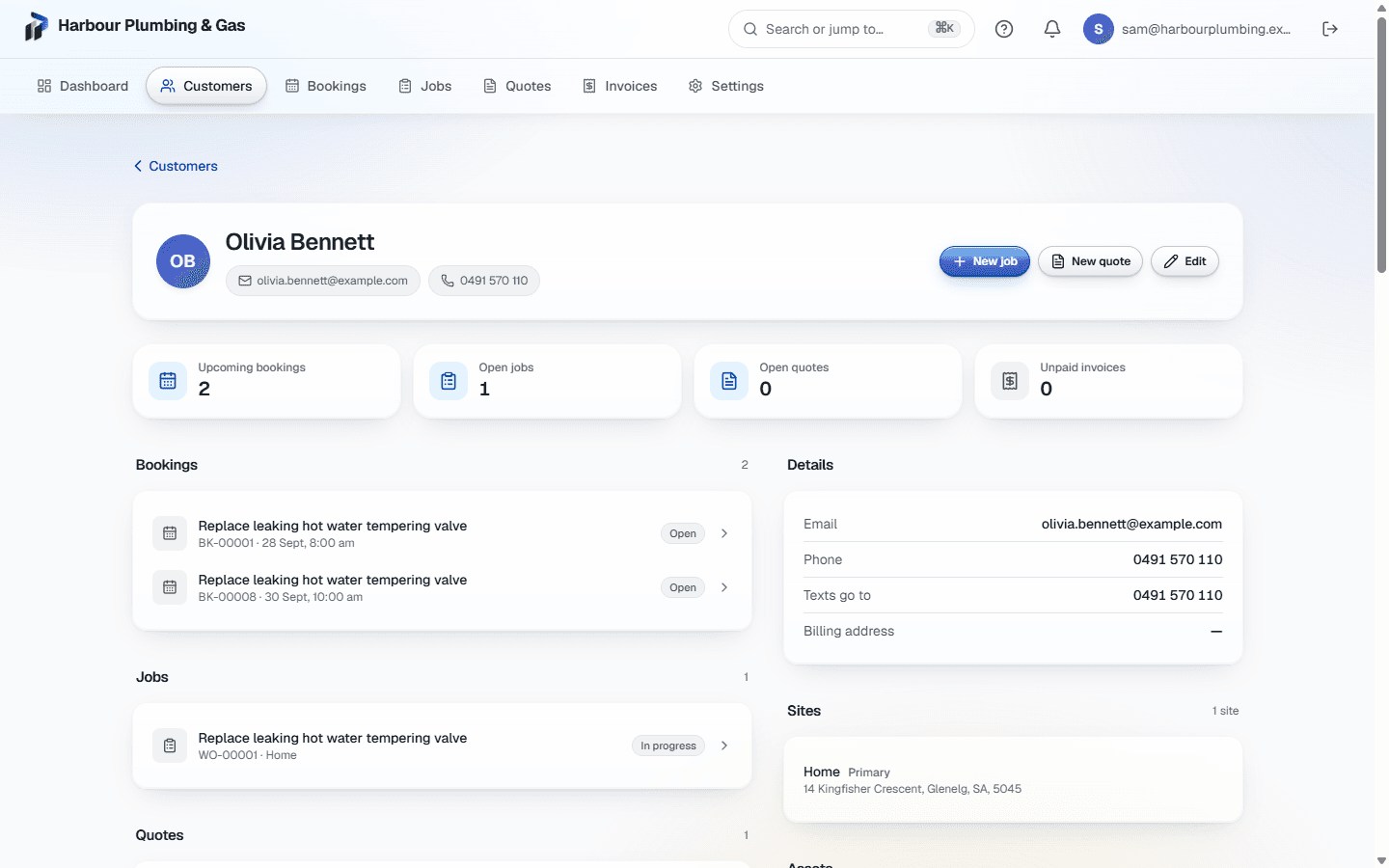The image size is (1389, 868).
Task: Click the clipboard icon for job WO-00001
Action: (x=170, y=746)
